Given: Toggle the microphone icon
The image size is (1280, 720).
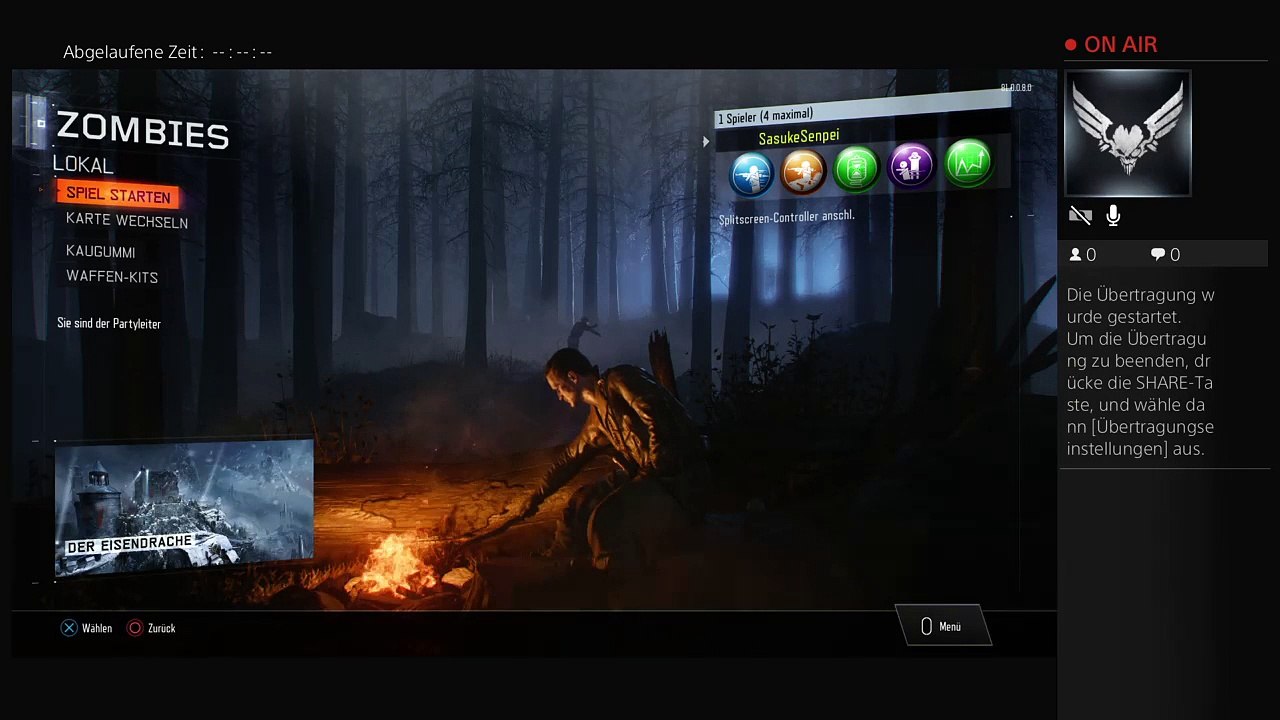Looking at the screenshot, I should coord(1113,215).
